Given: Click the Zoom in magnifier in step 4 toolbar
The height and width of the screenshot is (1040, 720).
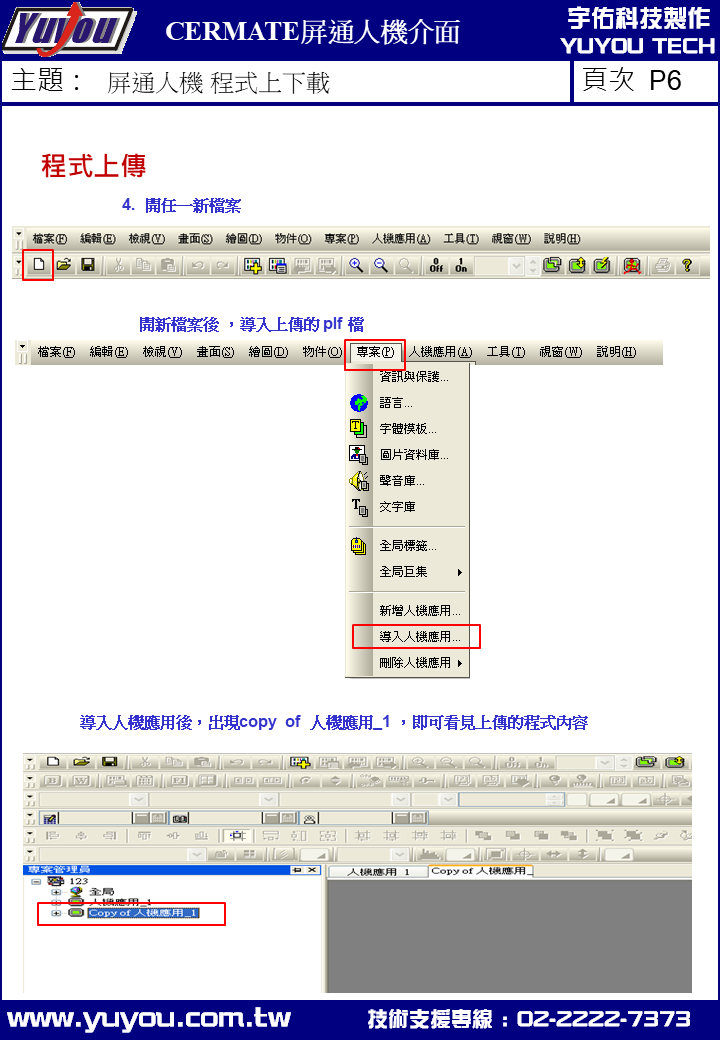Looking at the screenshot, I should coord(356,265).
